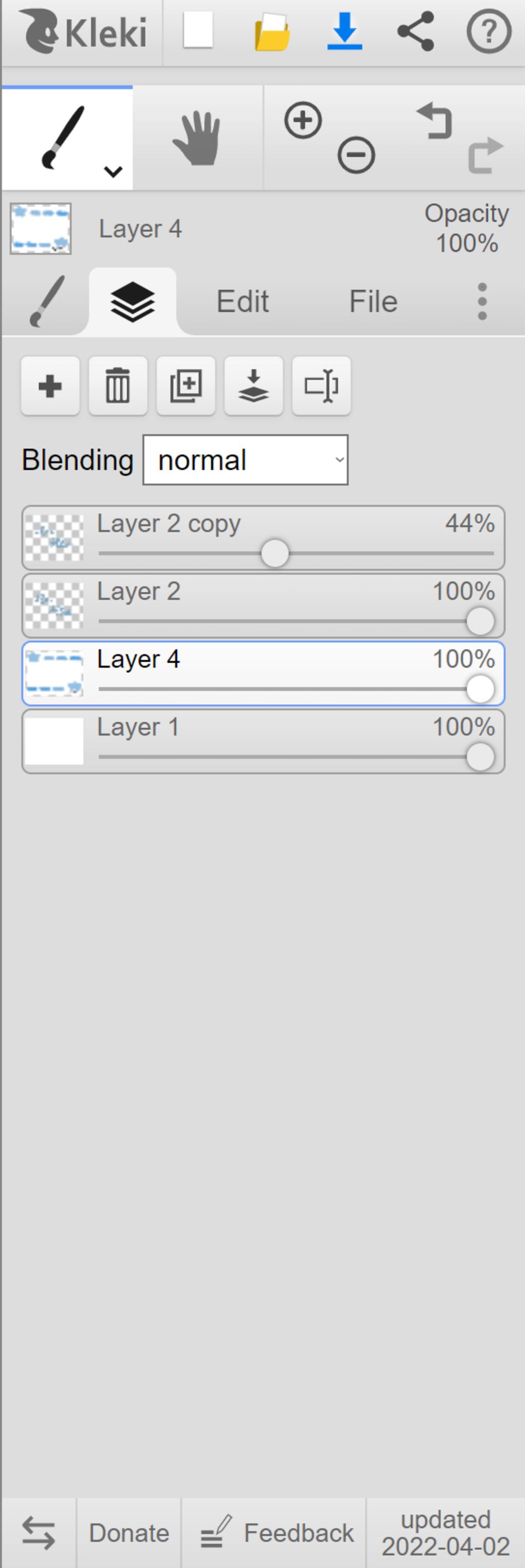This screenshot has width=525, height=1568.
Task: Rename the layer using the text-cursor icon
Action: tap(322, 386)
